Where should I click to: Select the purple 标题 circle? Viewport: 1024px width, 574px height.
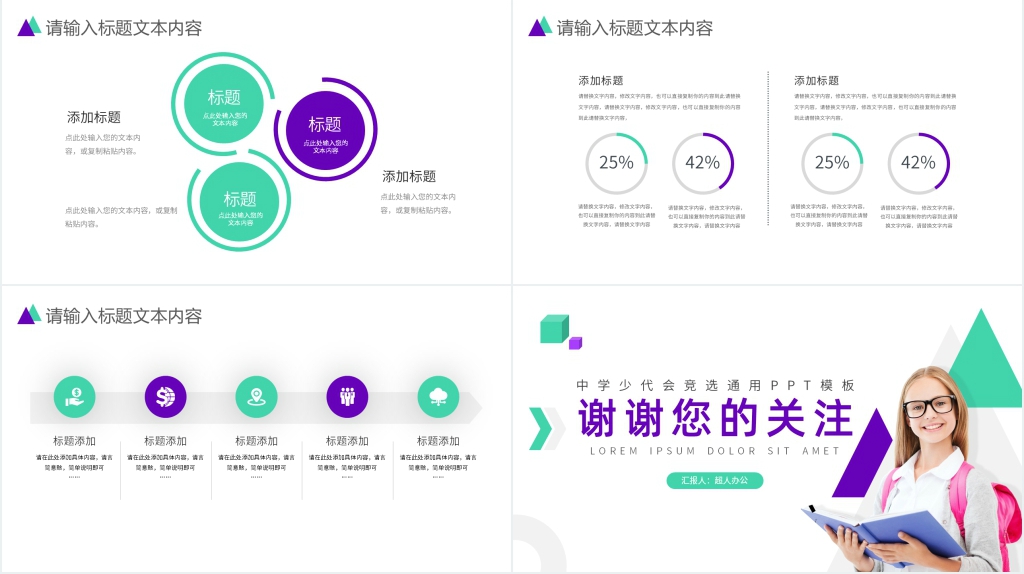pos(325,129)
